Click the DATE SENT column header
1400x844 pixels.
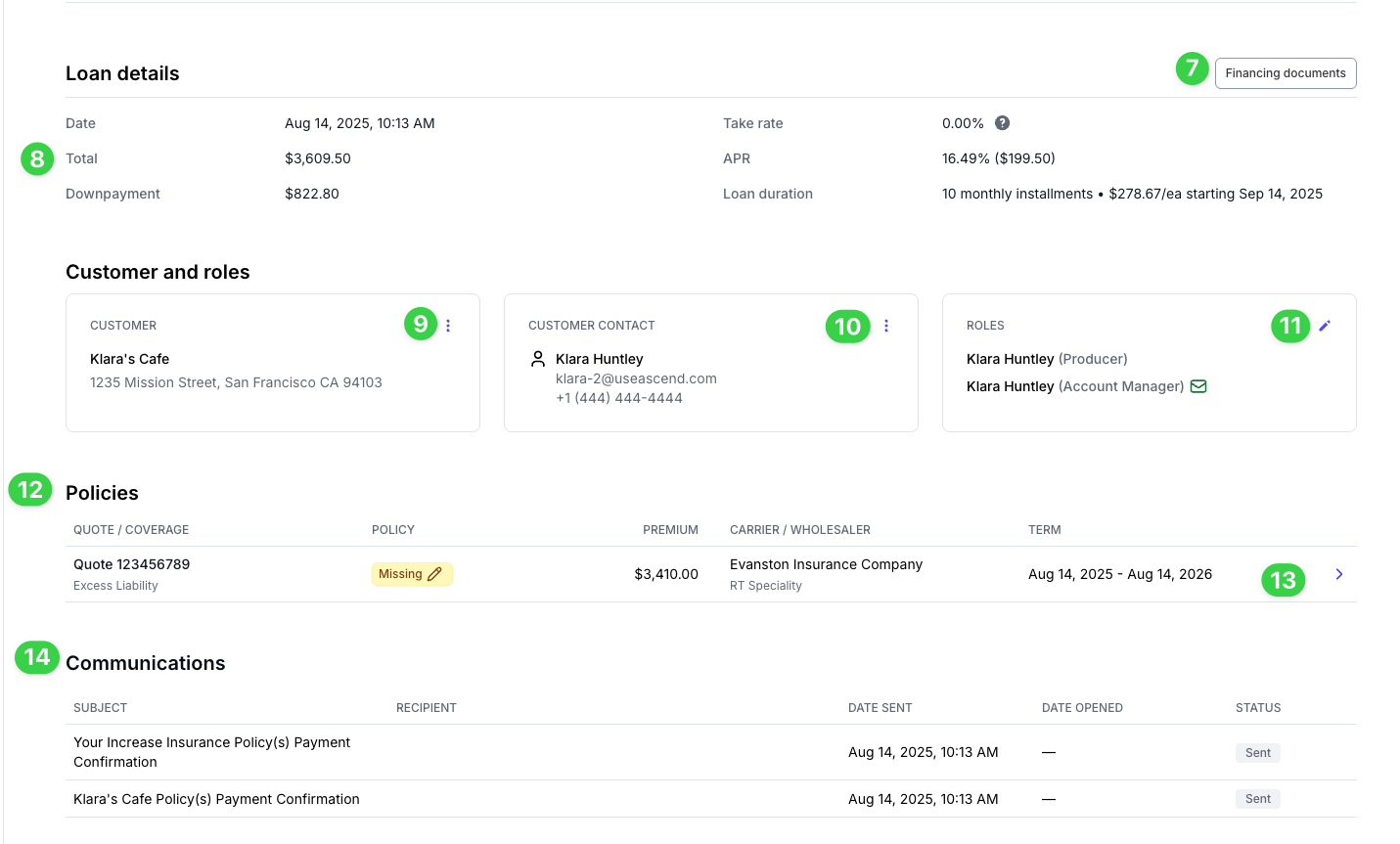click(880, 708)
